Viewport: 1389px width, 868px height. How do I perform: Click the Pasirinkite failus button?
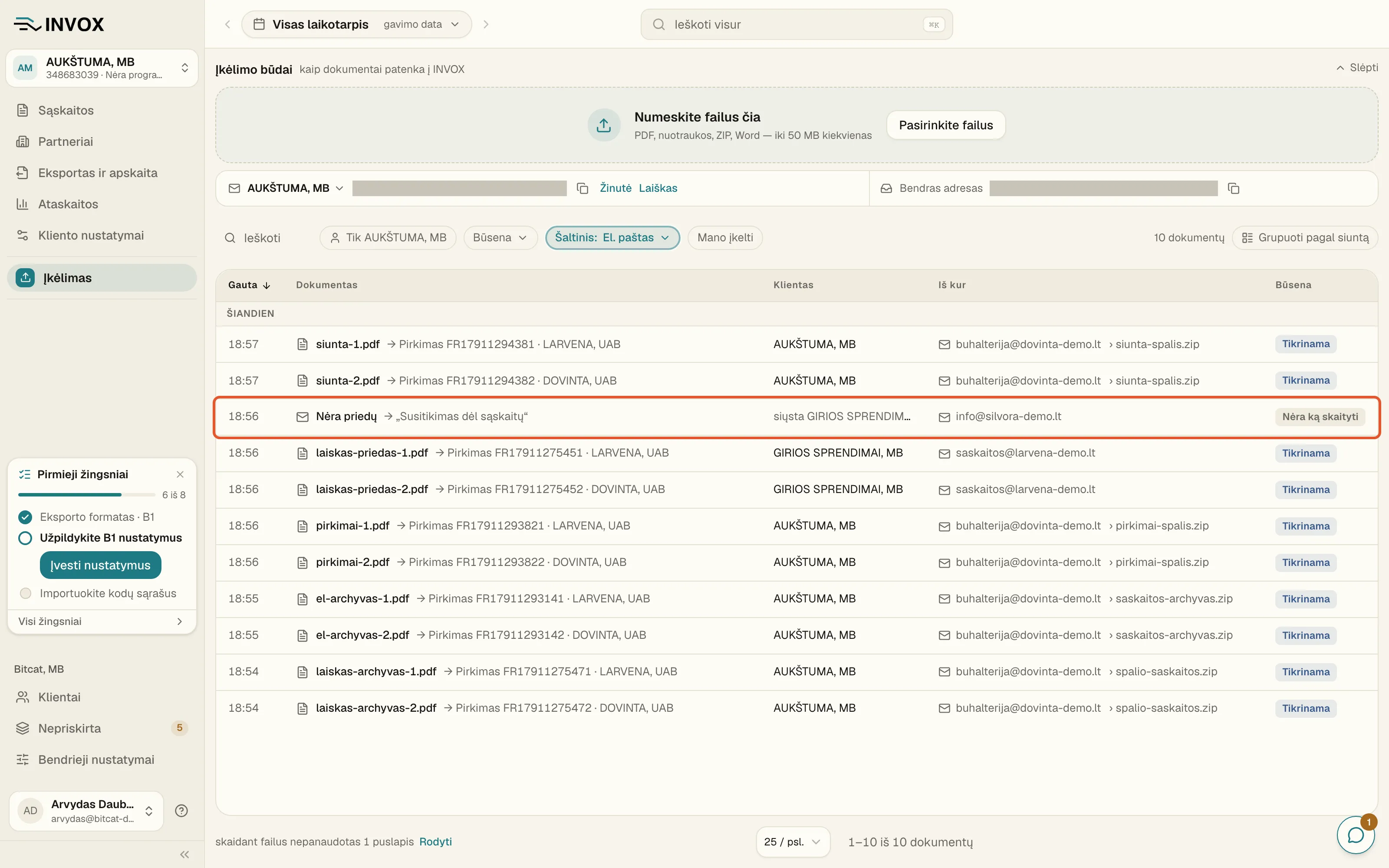coord(945,125)
